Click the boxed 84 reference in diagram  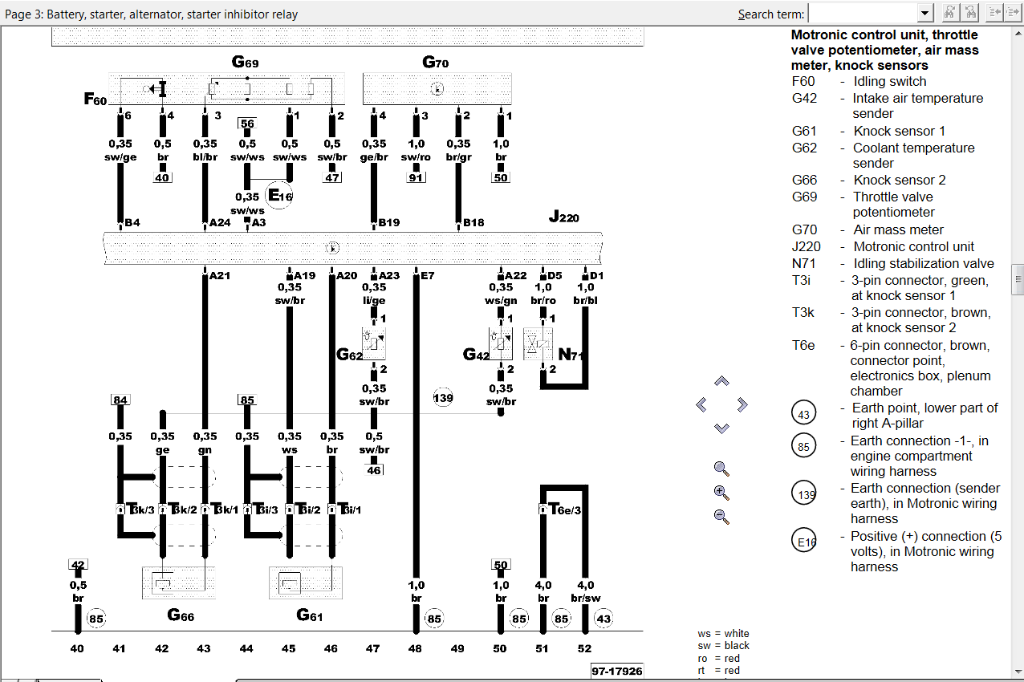tap(120, 400)
